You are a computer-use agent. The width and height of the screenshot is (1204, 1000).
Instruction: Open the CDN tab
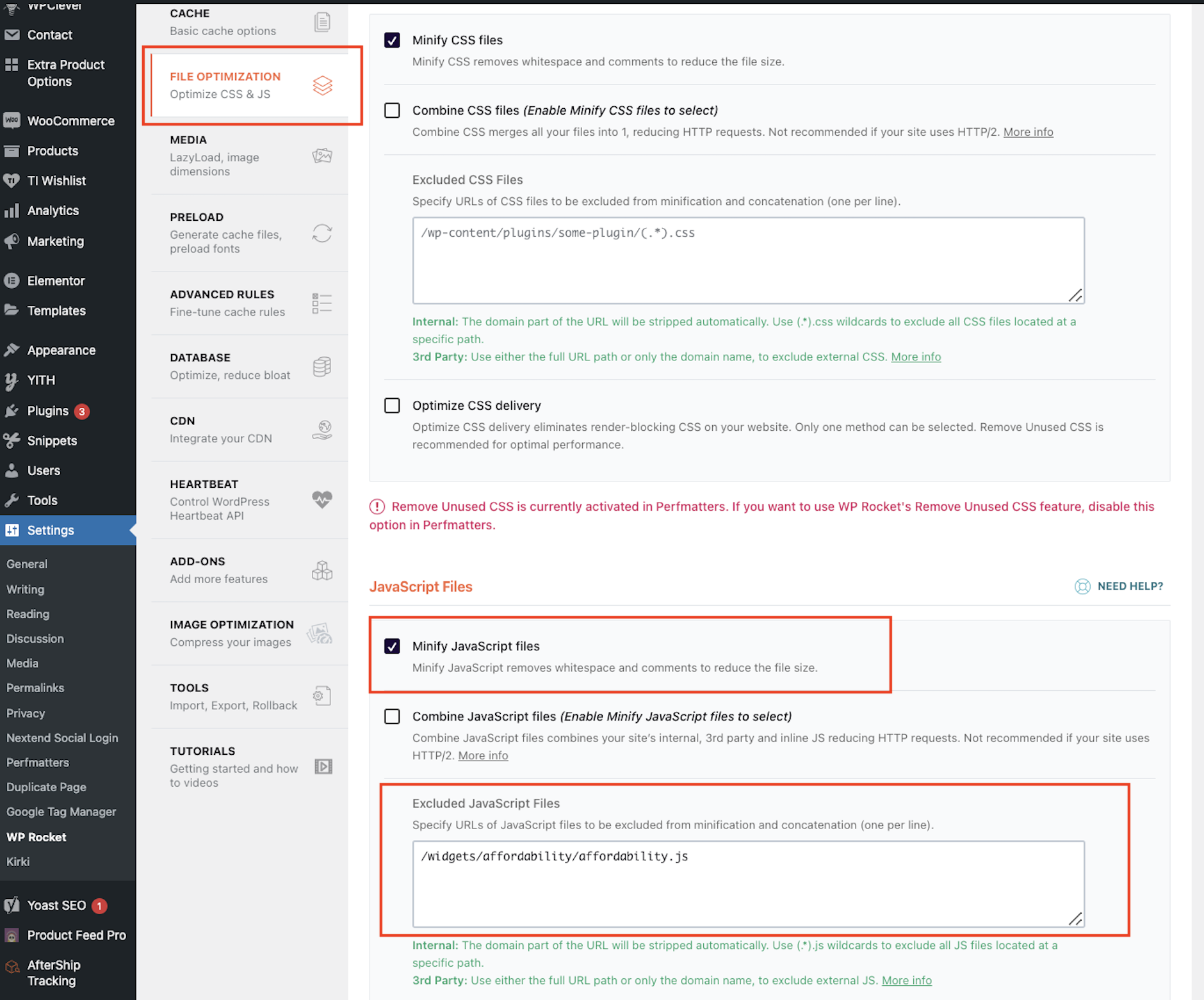(250, 430)
